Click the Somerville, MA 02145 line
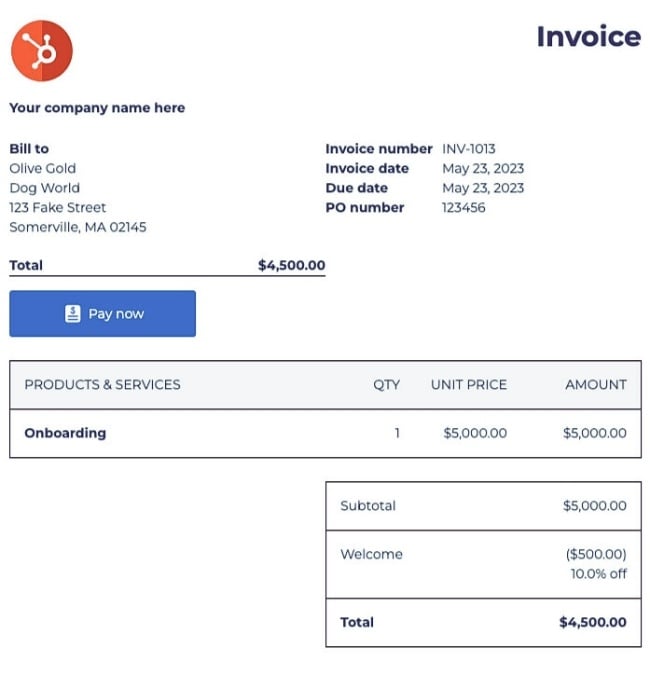The image size is (650, 691). (x=78, y=227)
